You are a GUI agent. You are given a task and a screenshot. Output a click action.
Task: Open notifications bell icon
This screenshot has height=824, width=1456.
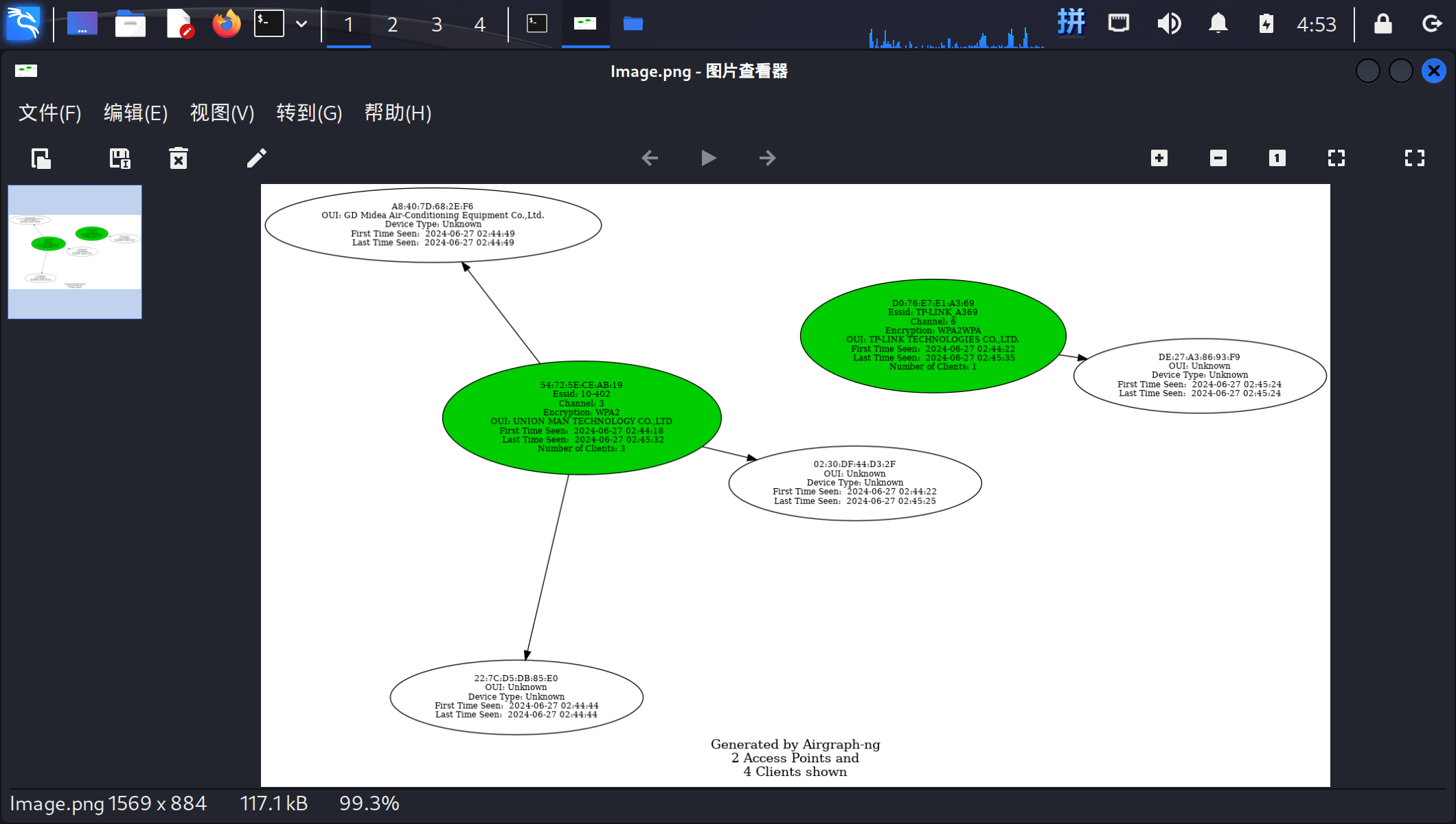(1218, 23)
